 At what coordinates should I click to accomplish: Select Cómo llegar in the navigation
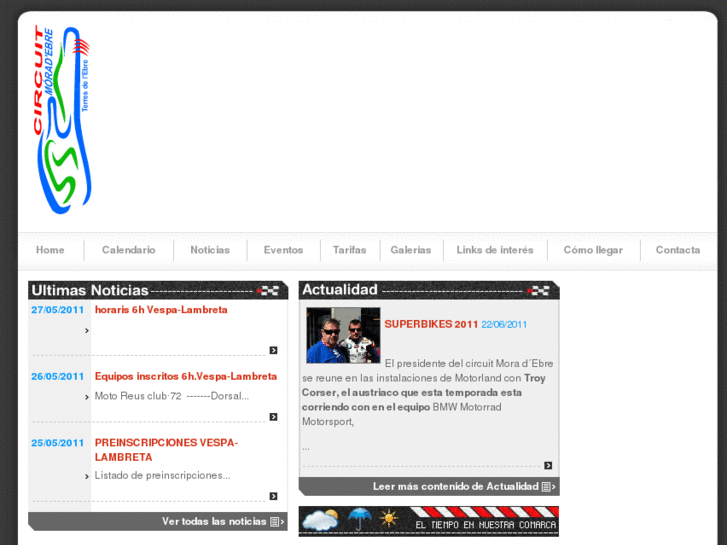593,250
